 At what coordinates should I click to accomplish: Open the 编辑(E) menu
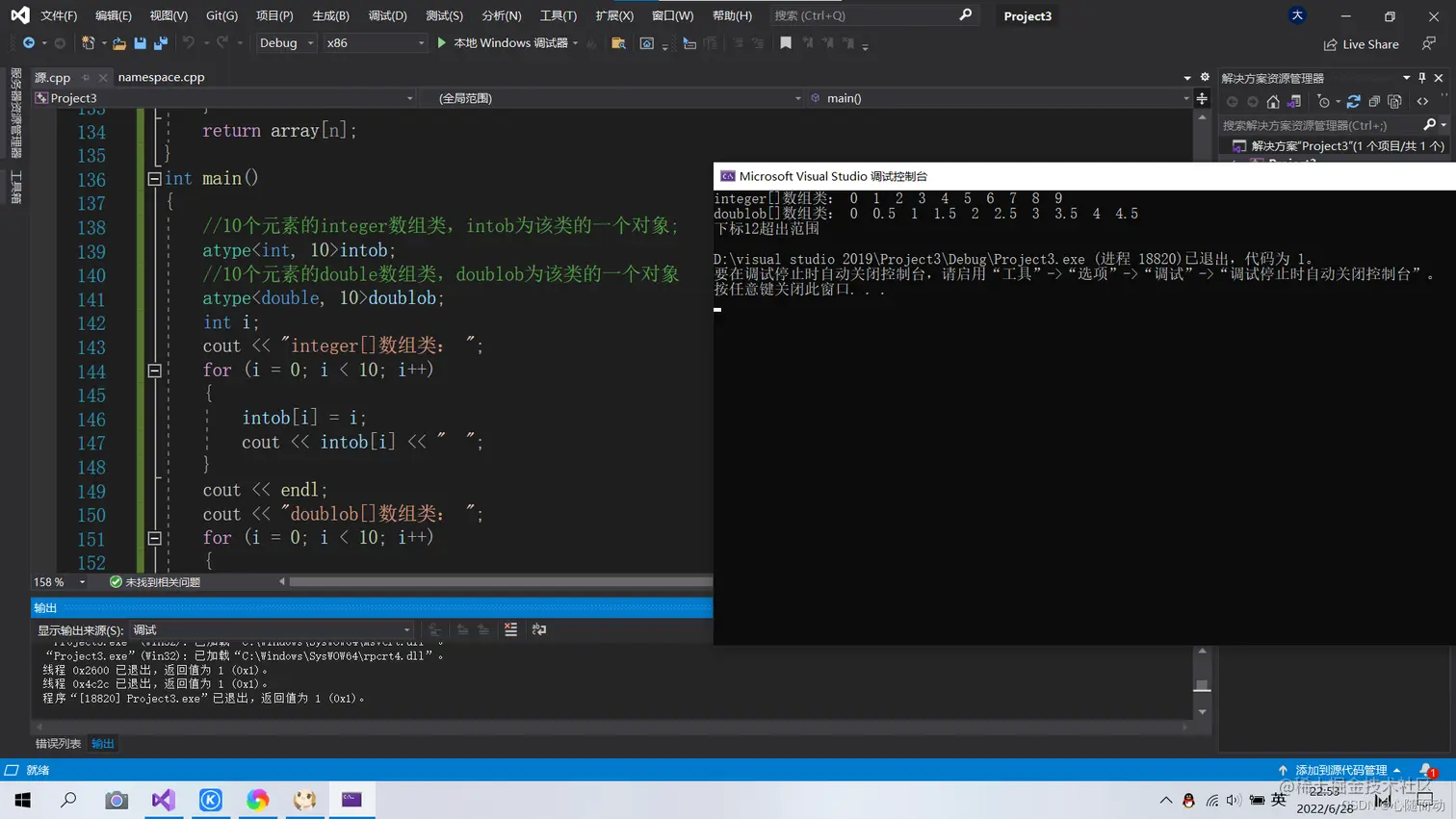(x=114, y=15)
